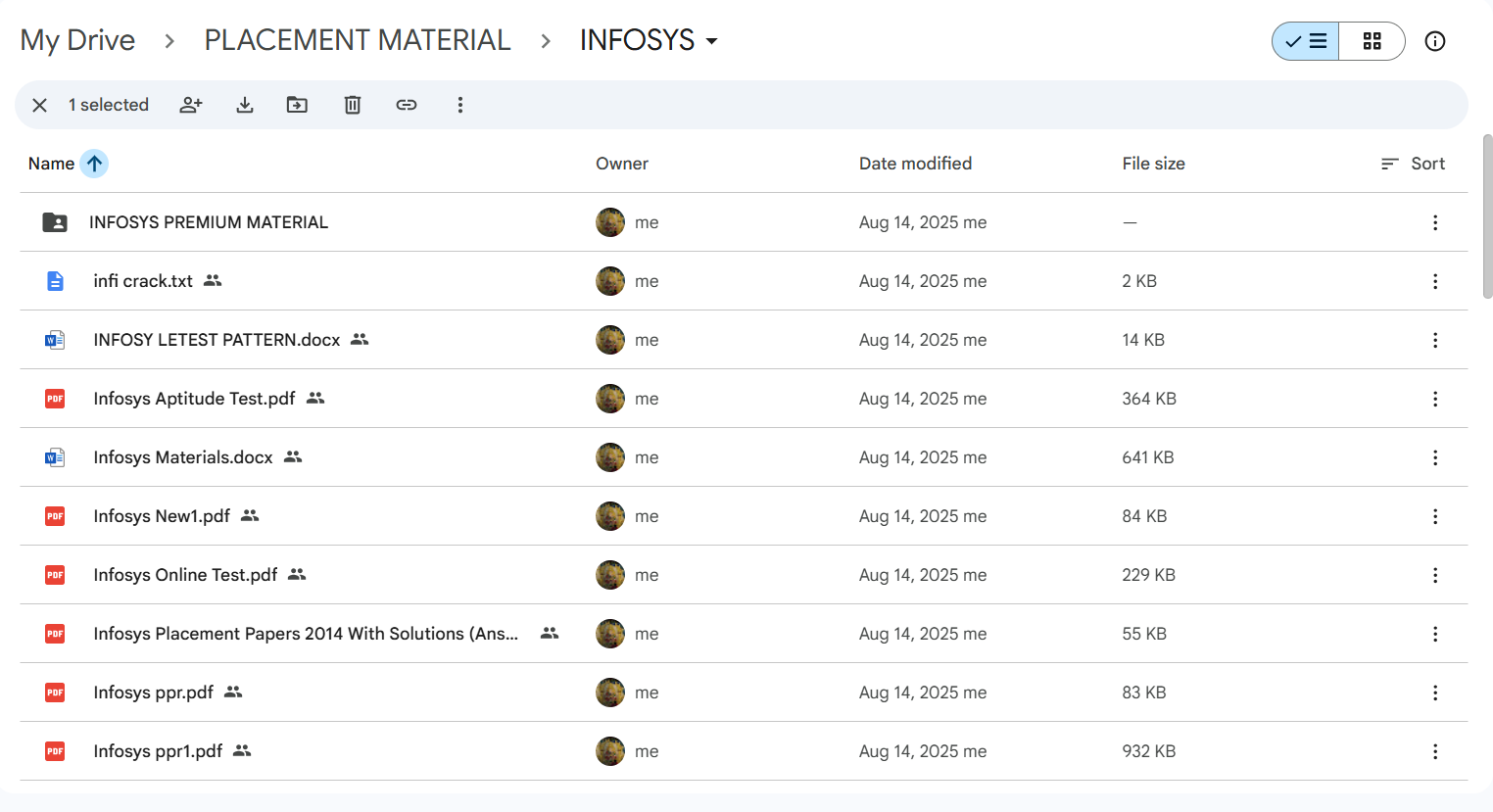Image resolution: width=1493 pixels, height=812 pixels.
Task: Open the view details info icon
Action: pos(1435,41)
